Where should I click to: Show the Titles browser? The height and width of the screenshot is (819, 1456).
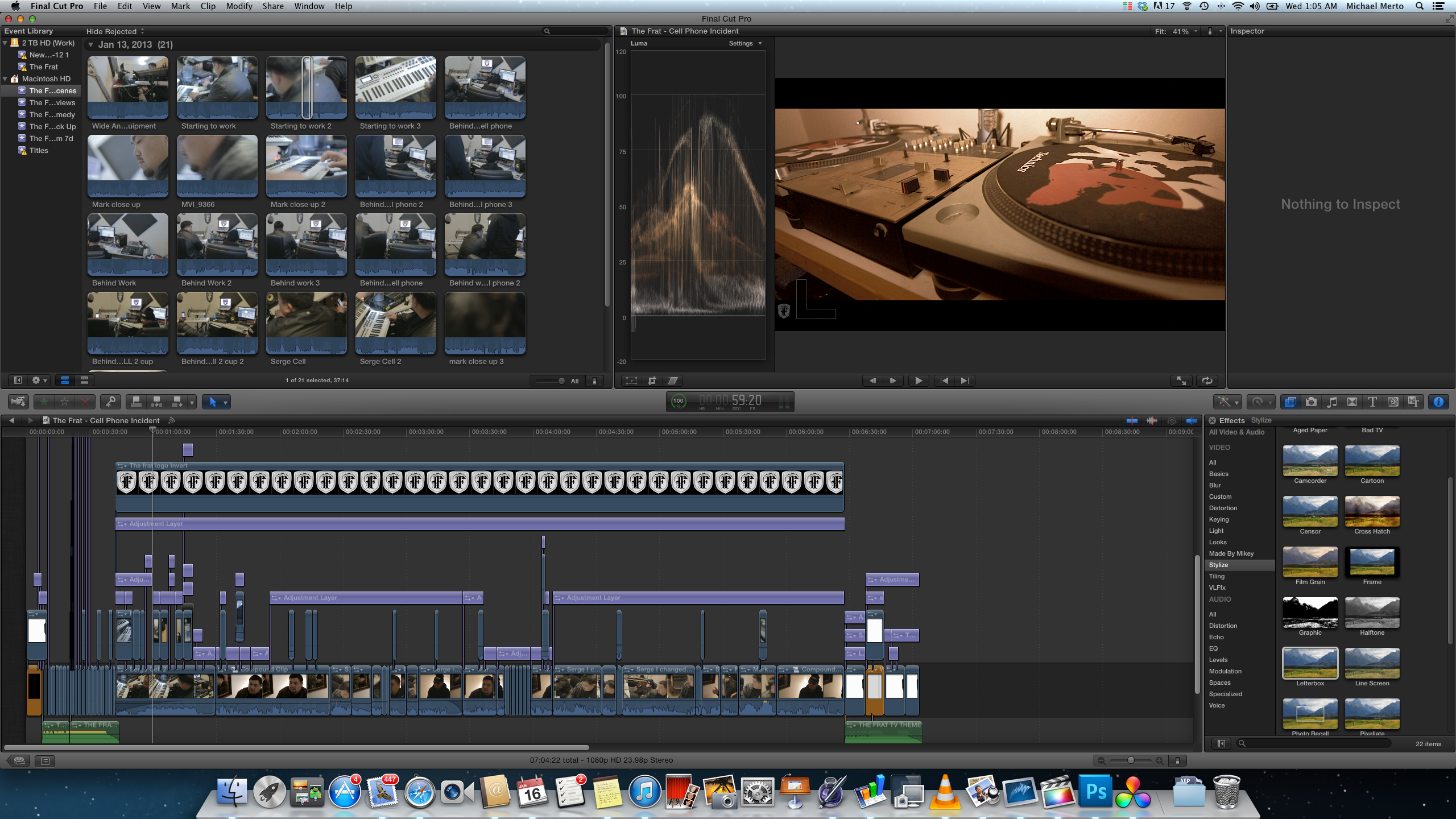[1372, 402]
